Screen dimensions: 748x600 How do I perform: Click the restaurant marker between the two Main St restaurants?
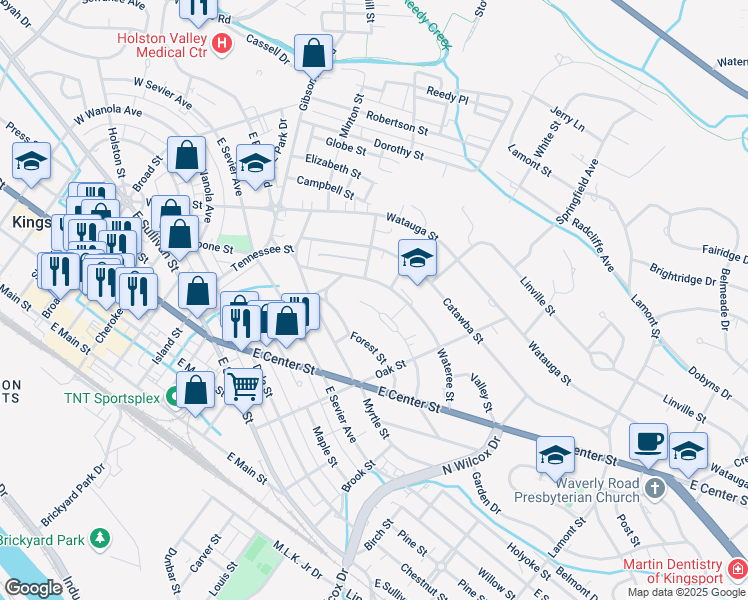106,285
